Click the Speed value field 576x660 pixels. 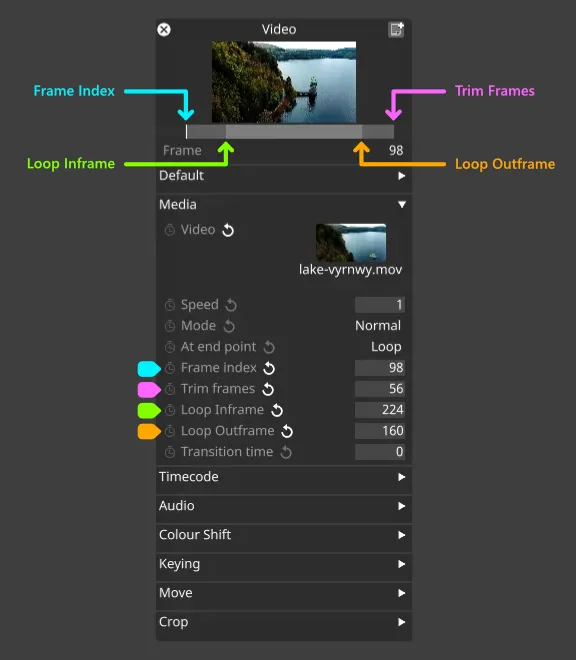click(380, 305)
